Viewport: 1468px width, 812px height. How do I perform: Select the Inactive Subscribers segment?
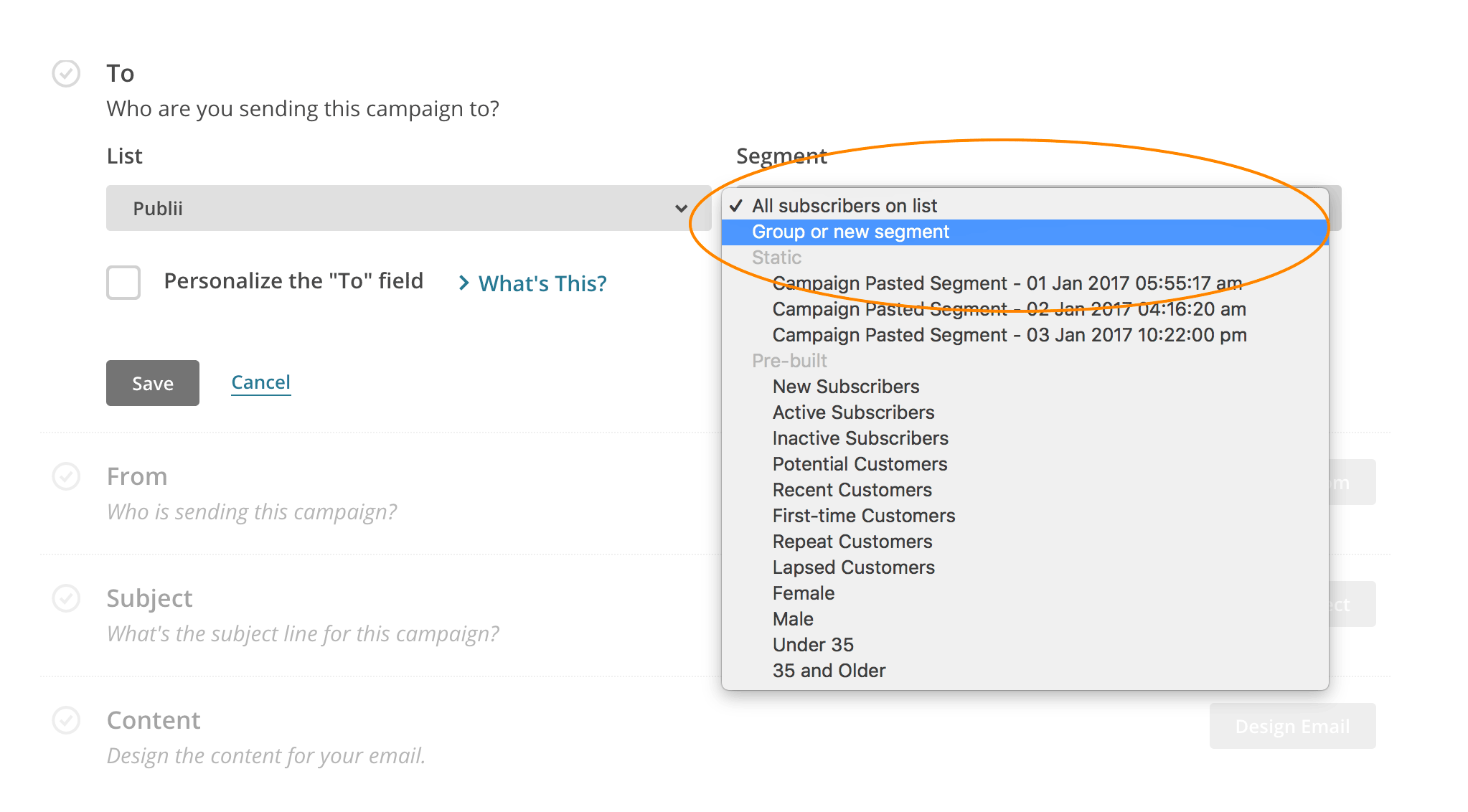tap(860, 438)
